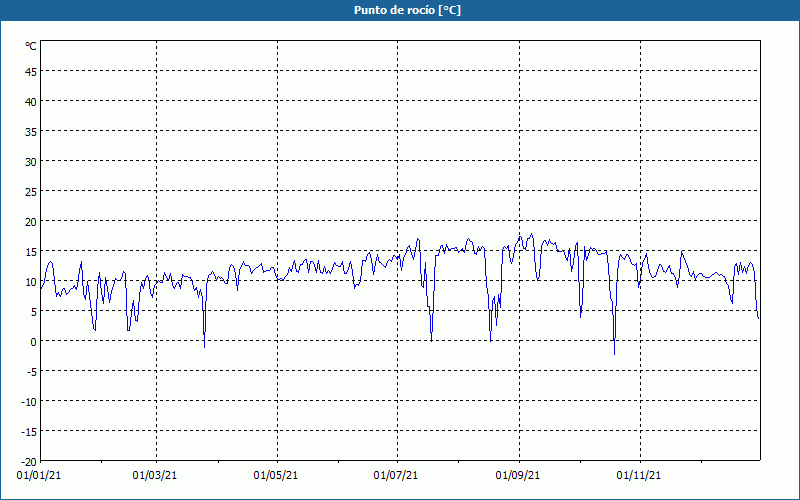Viewport: 800px width, 500px height.
Task: Click the 01/11/21 date label
Action: [639, 476]
